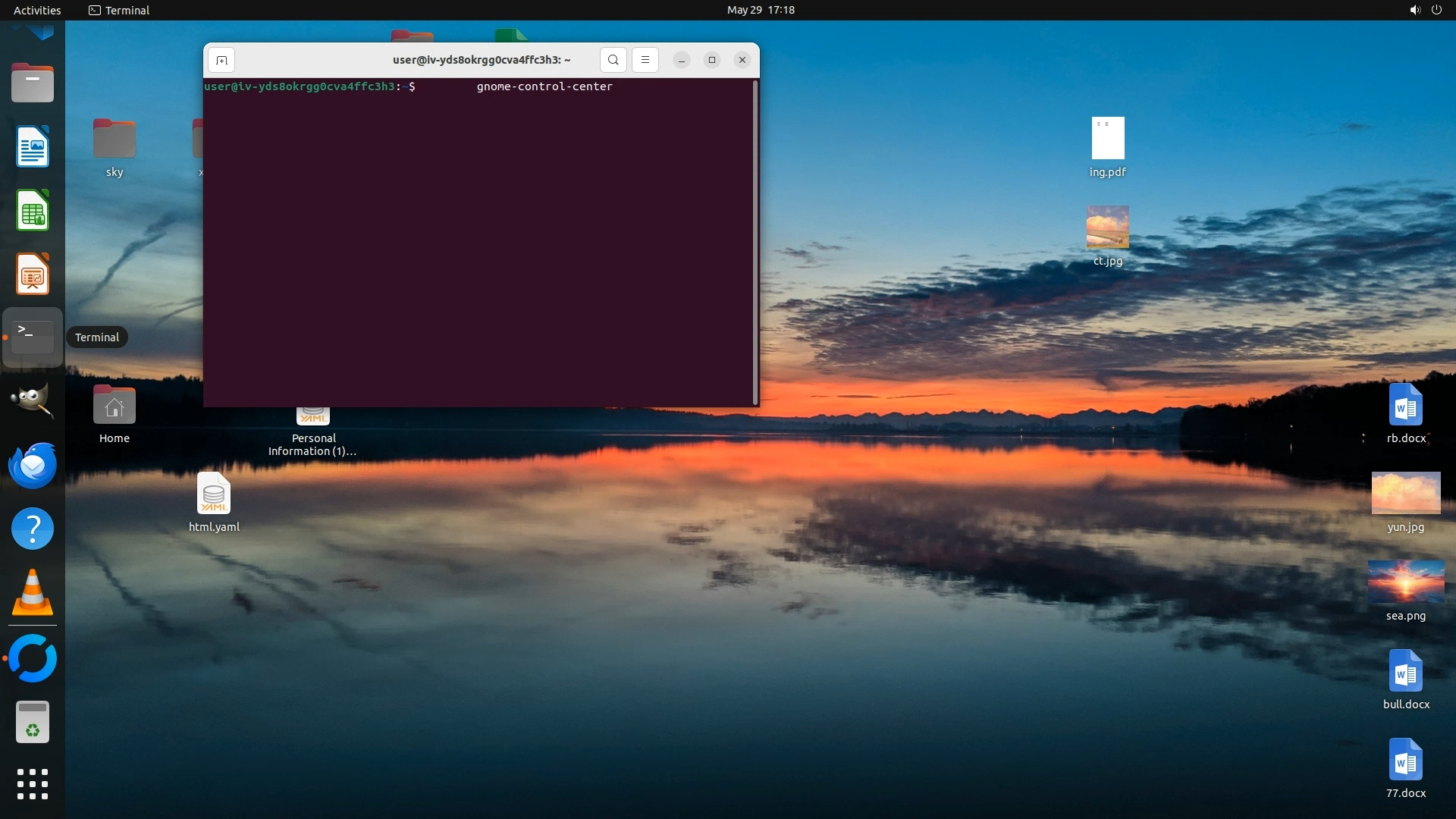Open GIMP from the dock
The width and height of the screenshot is (1456, 819).
[x=33, y=400]
